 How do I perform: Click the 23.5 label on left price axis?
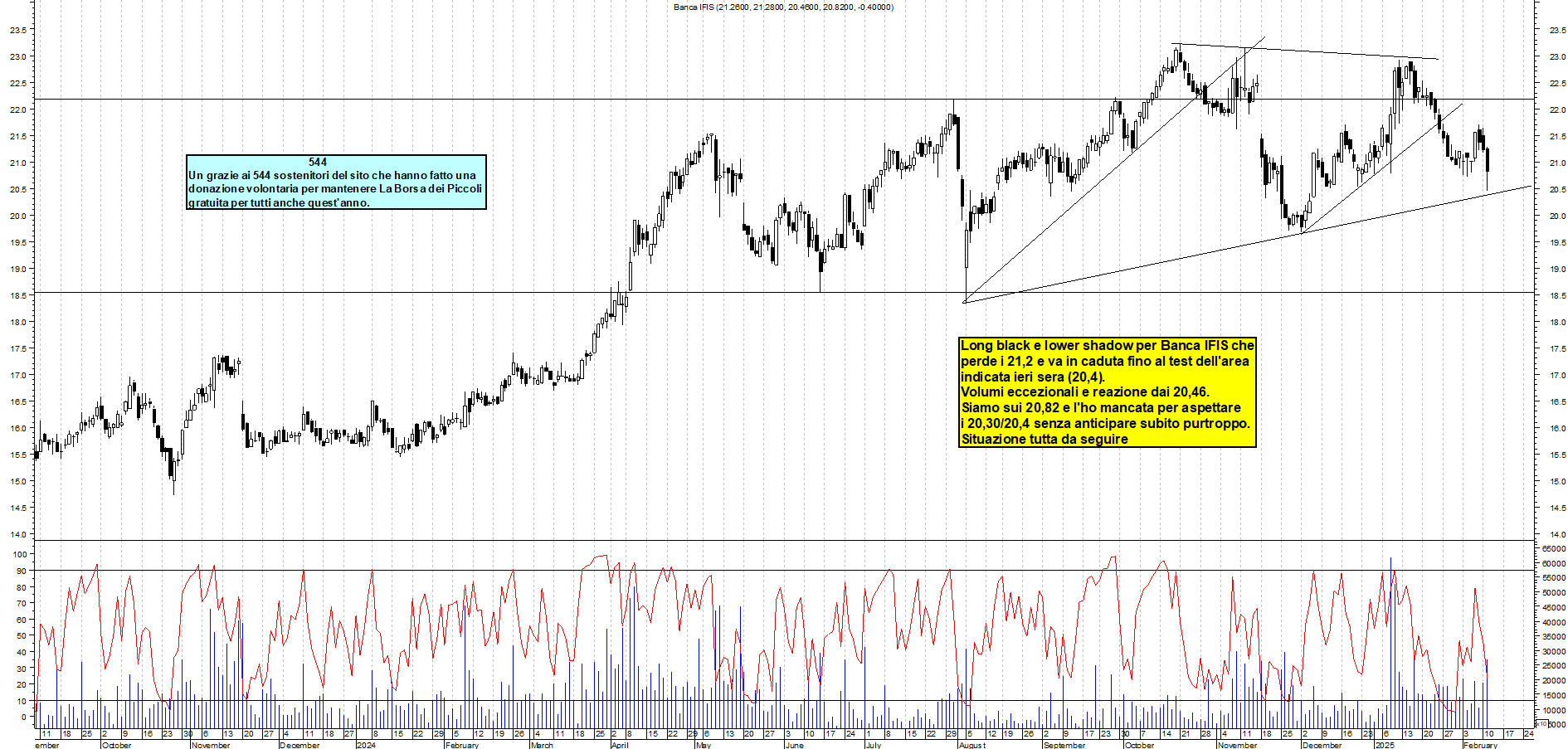point(17,30)
